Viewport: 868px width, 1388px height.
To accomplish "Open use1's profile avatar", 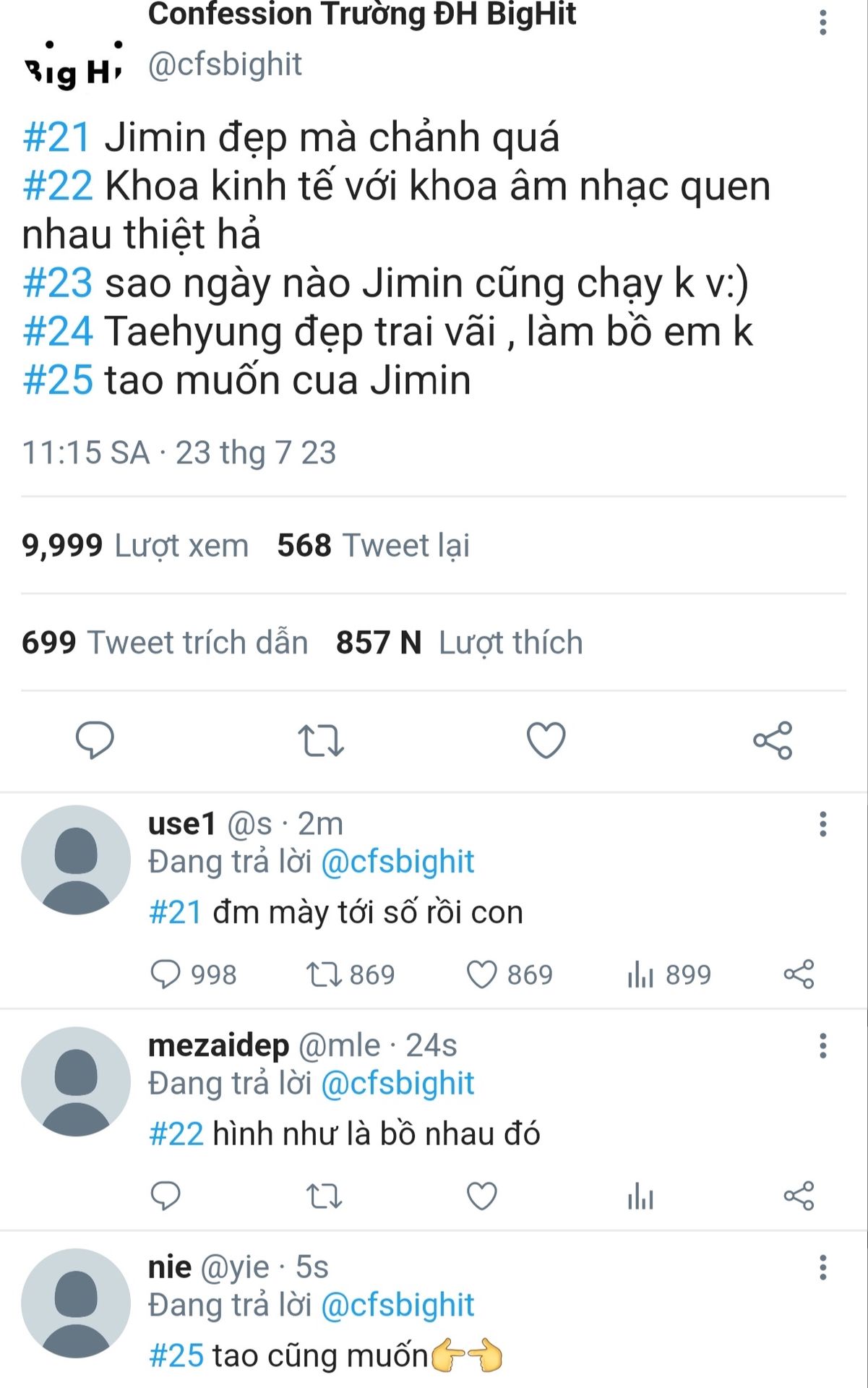I will coord(76,860).
